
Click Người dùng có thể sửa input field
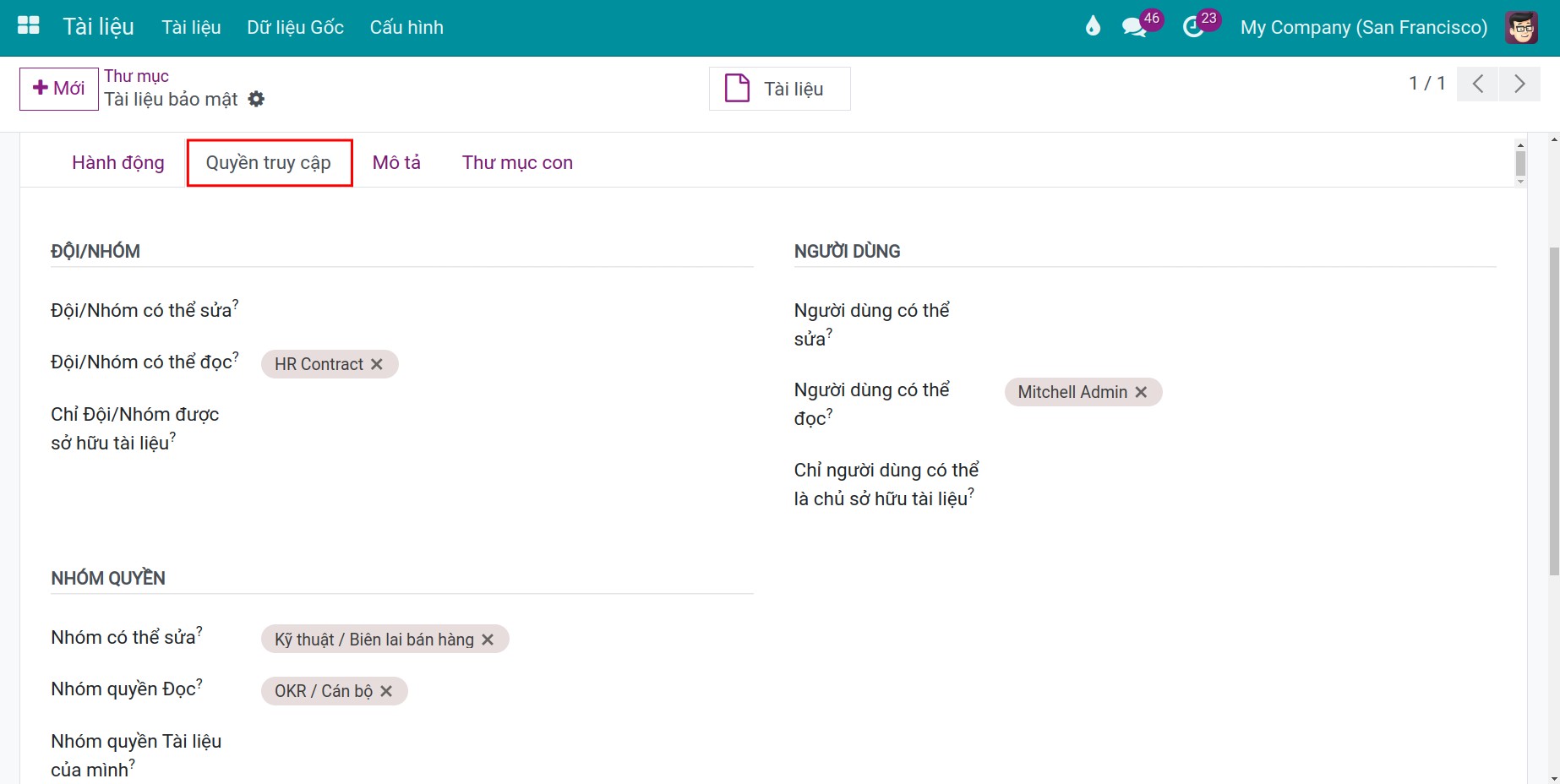1250,313
